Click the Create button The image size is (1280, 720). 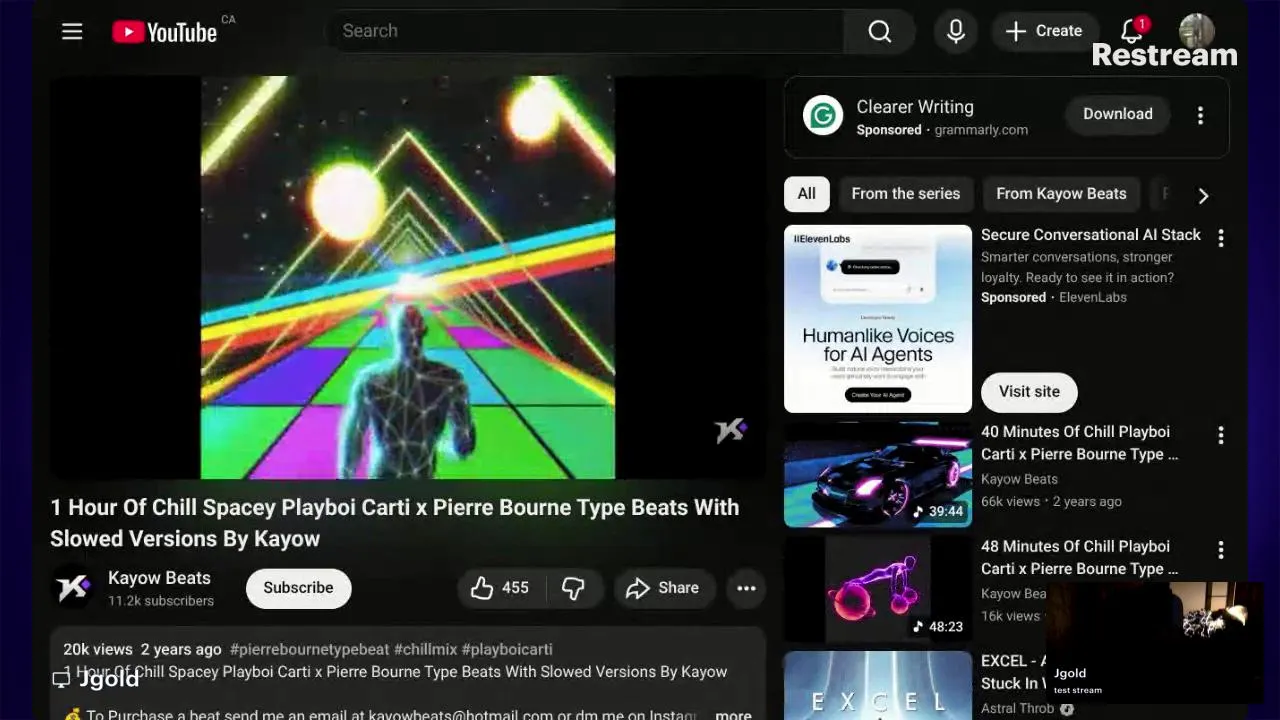click(1043, 31)
